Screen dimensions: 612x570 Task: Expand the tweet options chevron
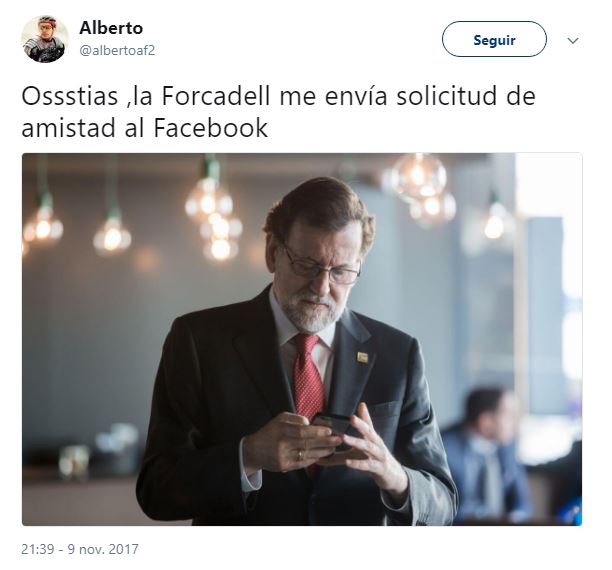point(573,40)
